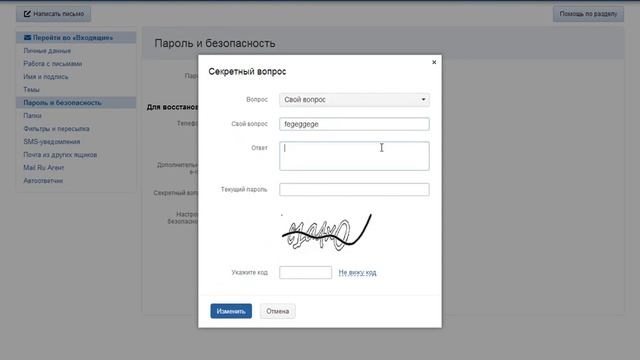Open Работа с письмами settings
Screen dimensions: 640x360
coord(53,64)
